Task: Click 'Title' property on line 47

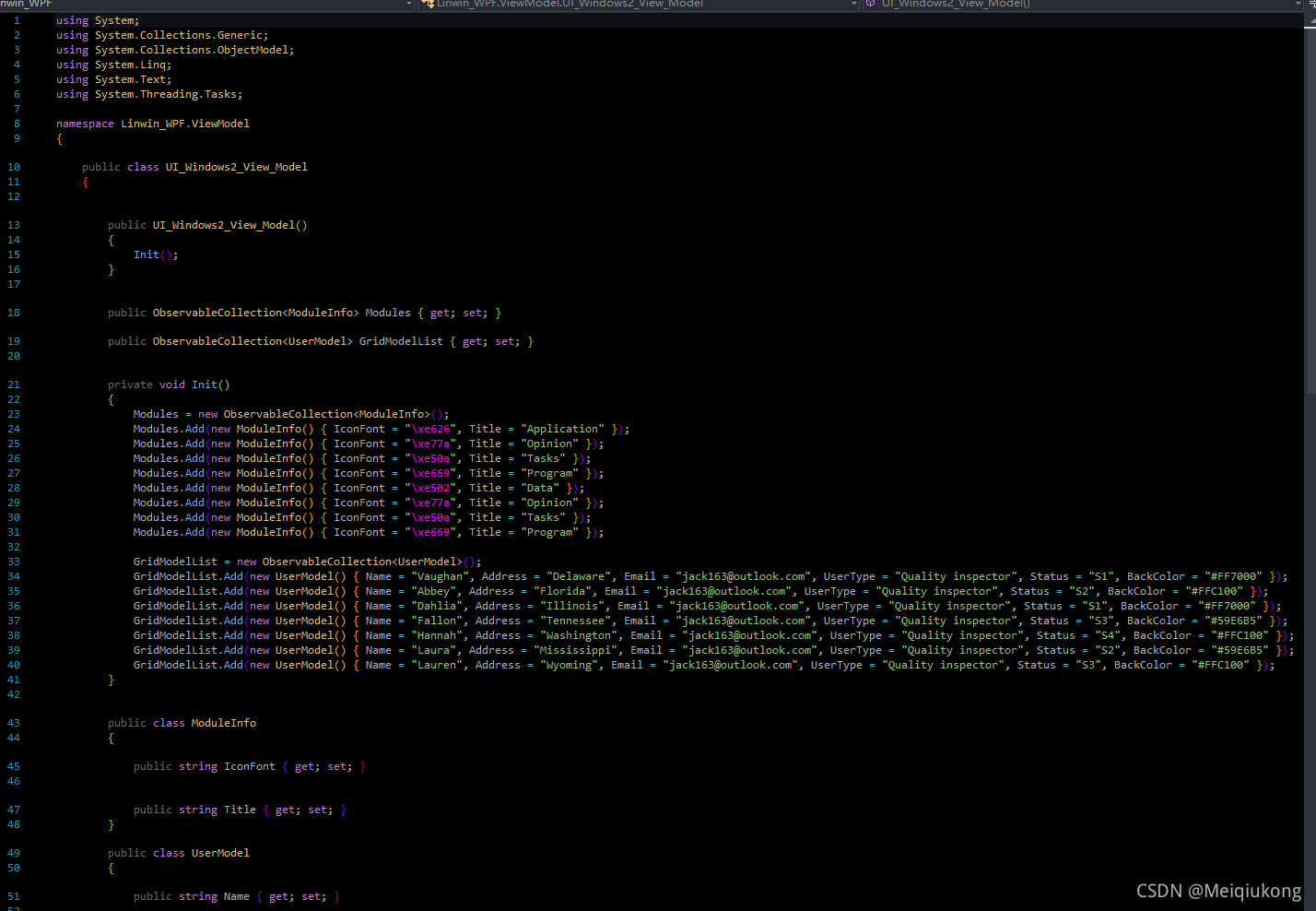Action: (x=240, y=810)
